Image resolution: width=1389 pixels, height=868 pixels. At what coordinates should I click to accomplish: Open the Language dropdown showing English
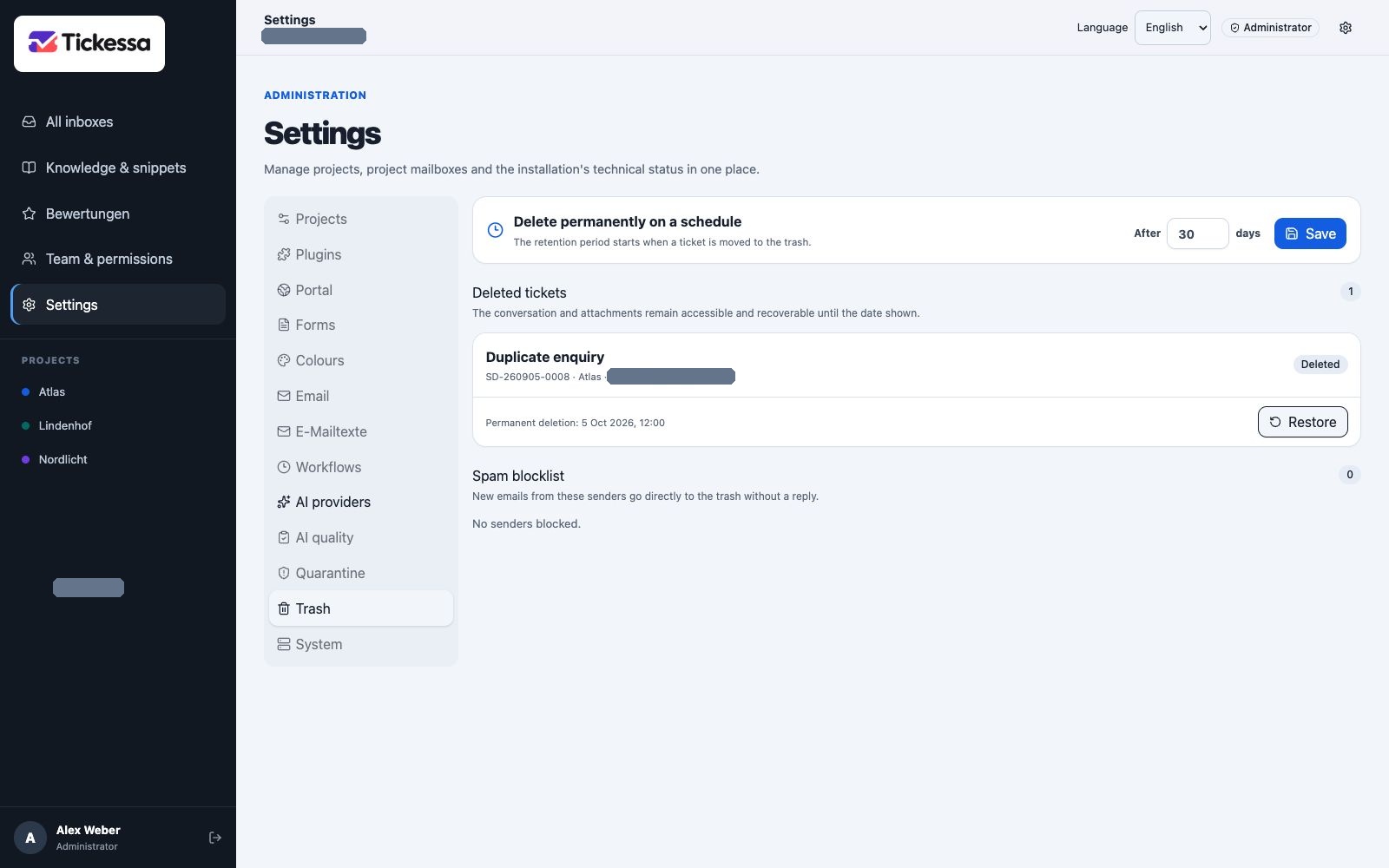tap(1172, 28)
